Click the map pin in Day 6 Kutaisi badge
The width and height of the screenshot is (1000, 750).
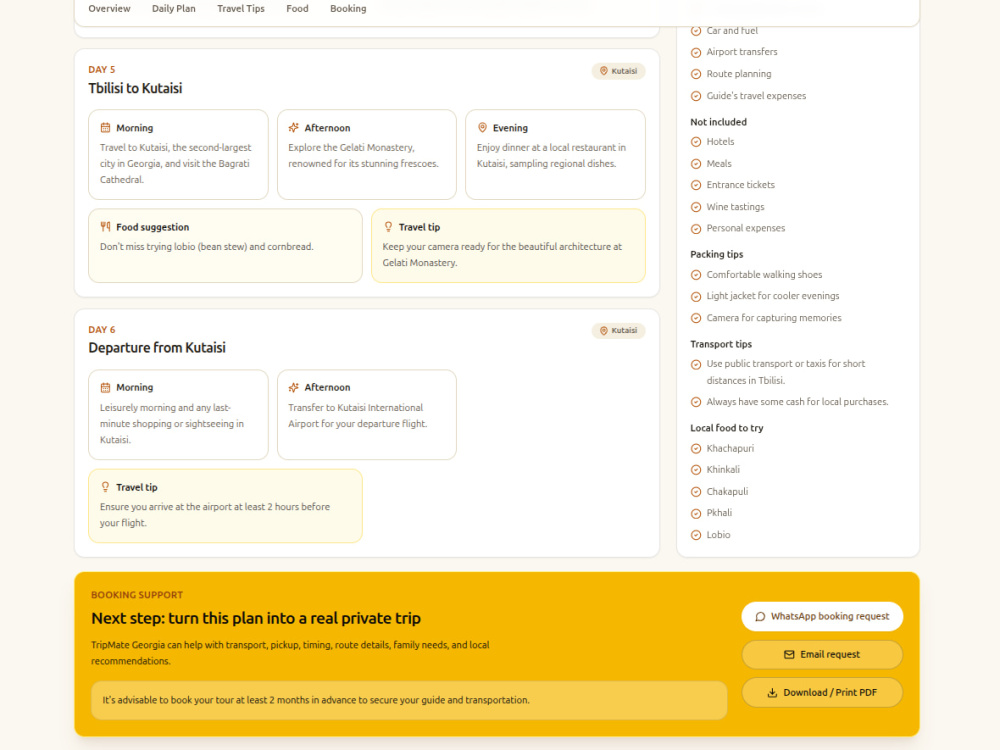(x=603, y=330)
